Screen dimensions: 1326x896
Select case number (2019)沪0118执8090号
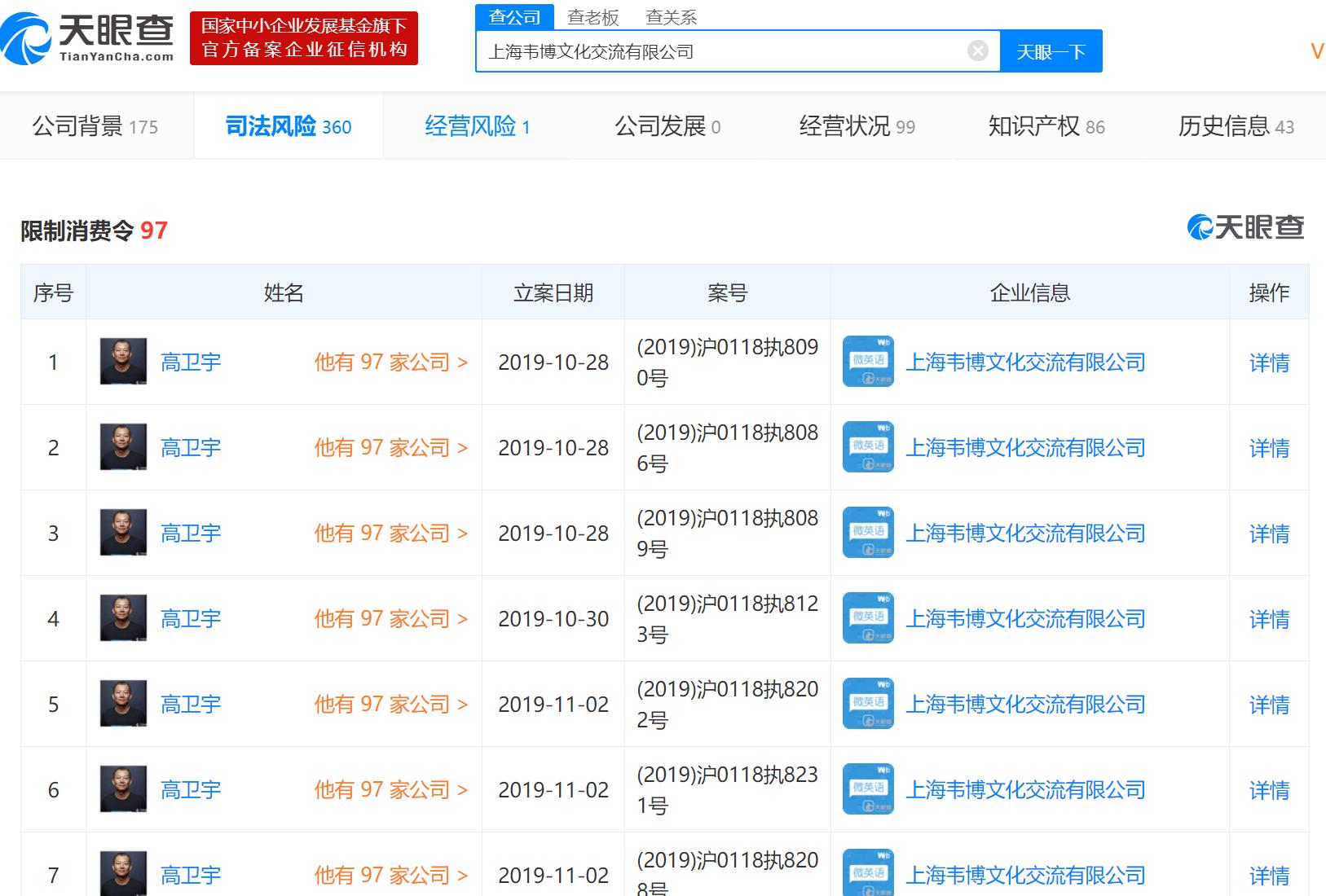[x=727, y=362]
